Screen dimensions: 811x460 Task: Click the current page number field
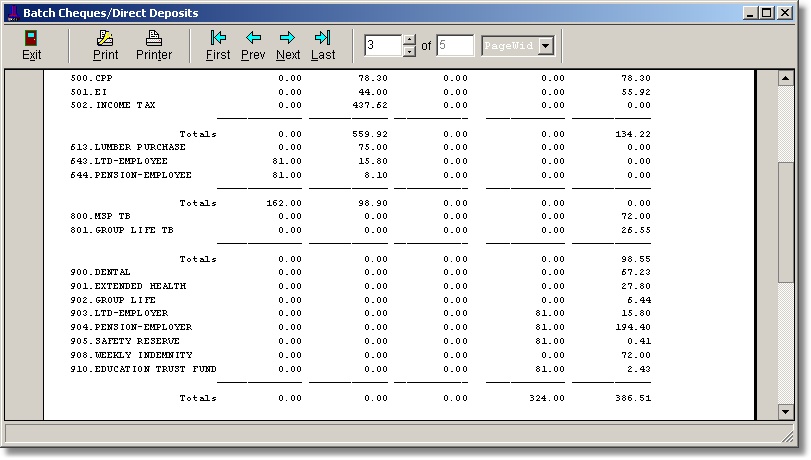(x=383, y=46)
